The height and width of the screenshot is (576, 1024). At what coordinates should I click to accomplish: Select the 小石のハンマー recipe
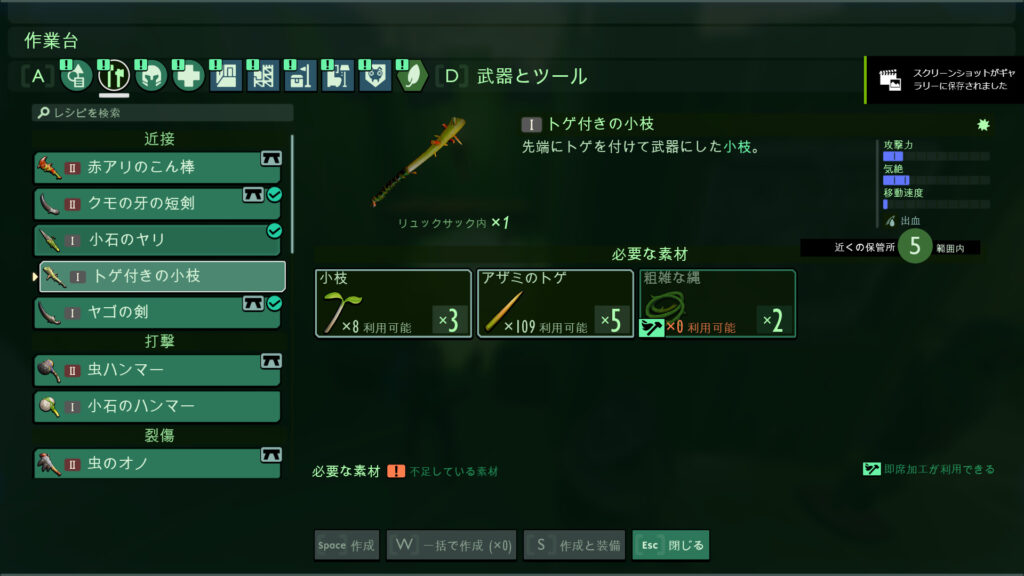(x=157, y=406)
